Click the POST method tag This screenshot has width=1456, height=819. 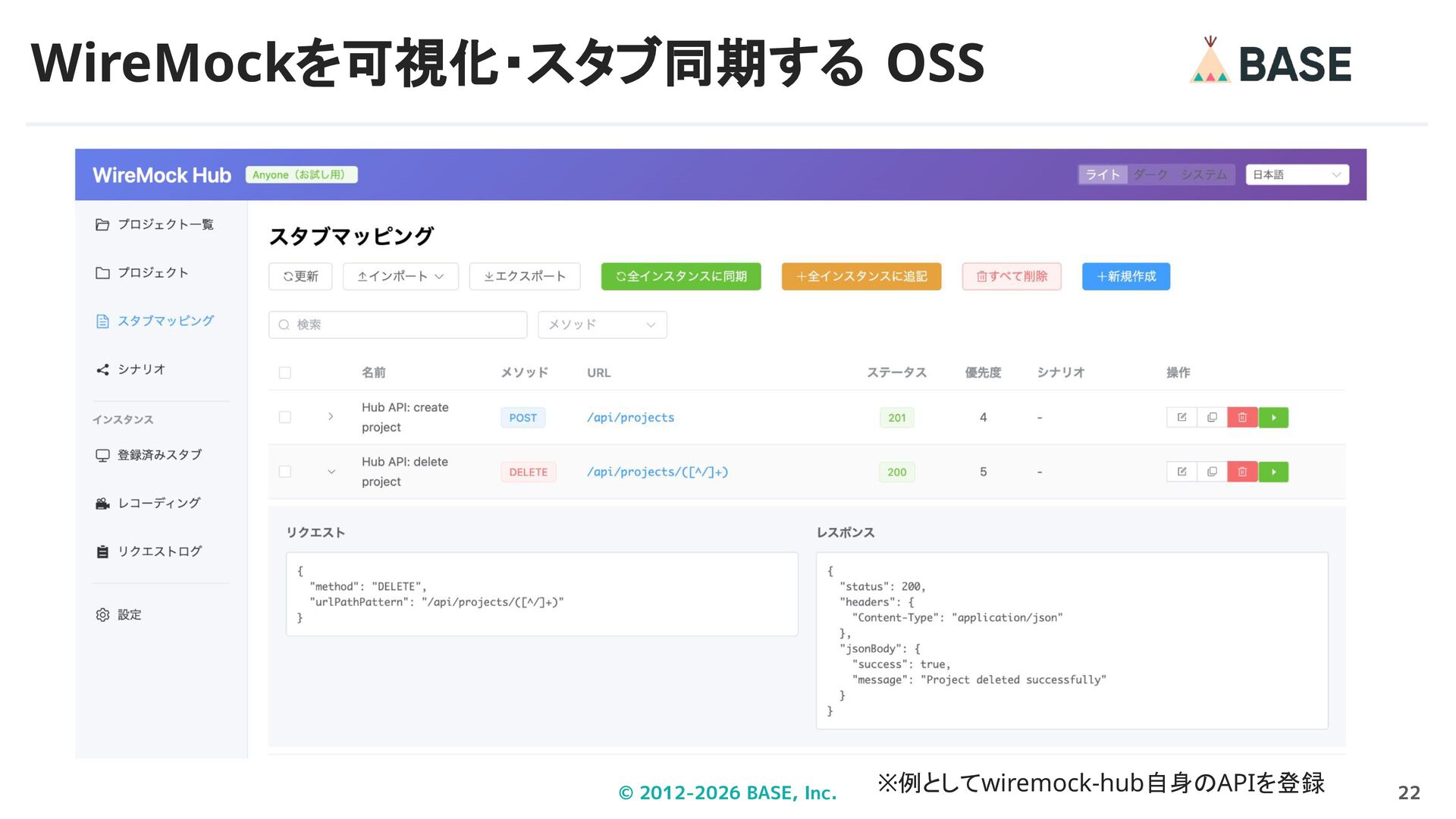[x=523, y=418]
